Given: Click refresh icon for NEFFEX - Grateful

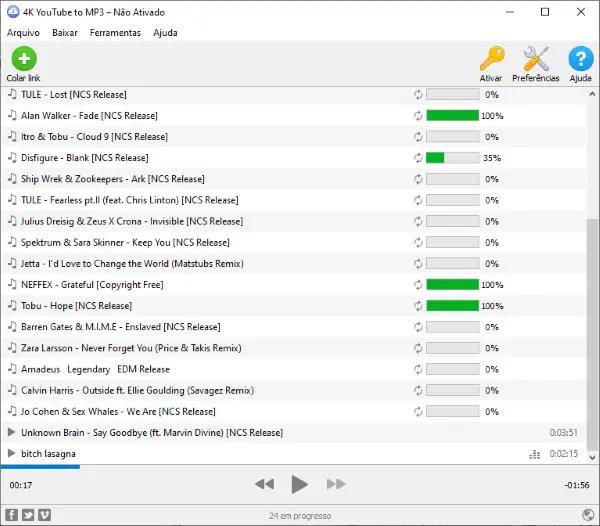Looking at the screenshot, I should [418, 285].
